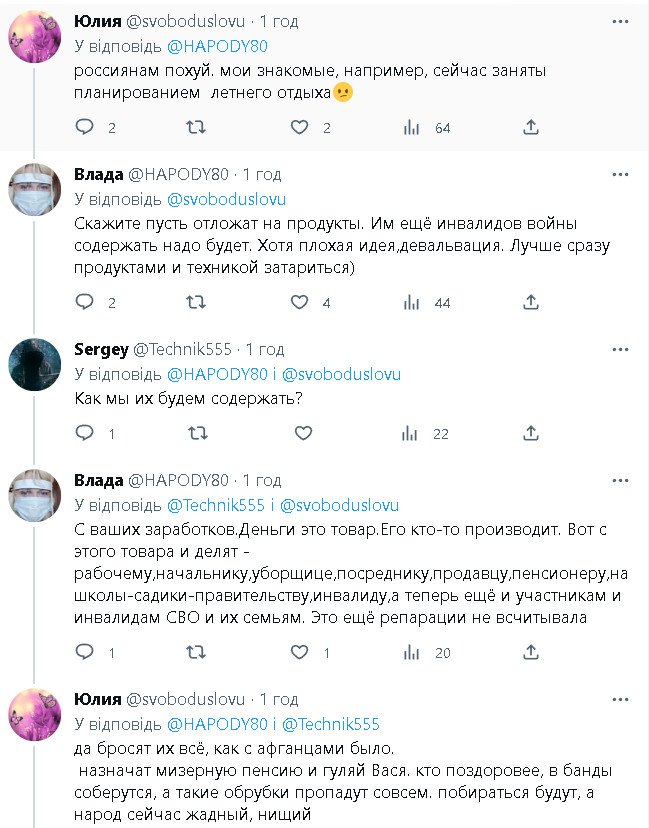Like Юлия's tweet with 2 likes
The image size is (649, 828).
[299, 127]
